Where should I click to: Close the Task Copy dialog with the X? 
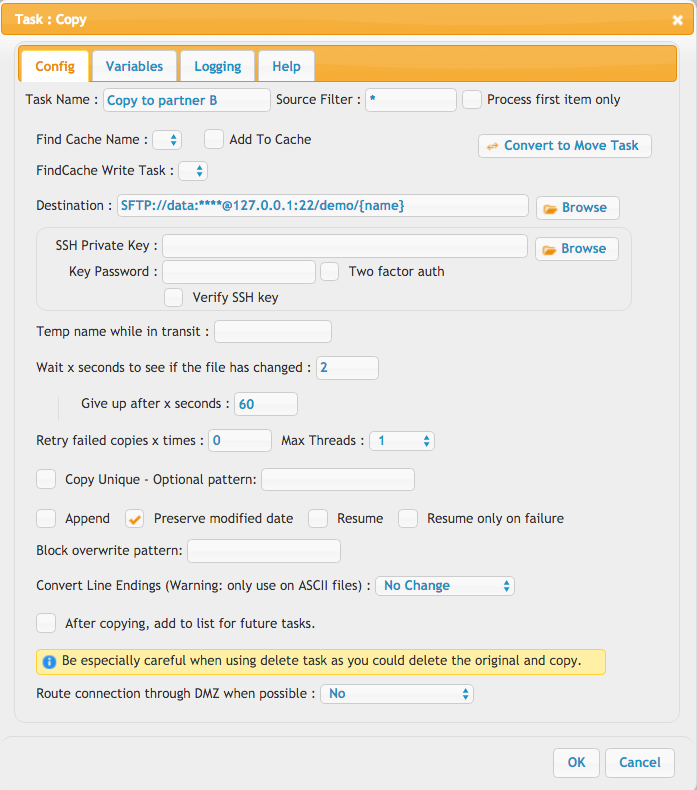pyautogui.click(x=677, y=20)
